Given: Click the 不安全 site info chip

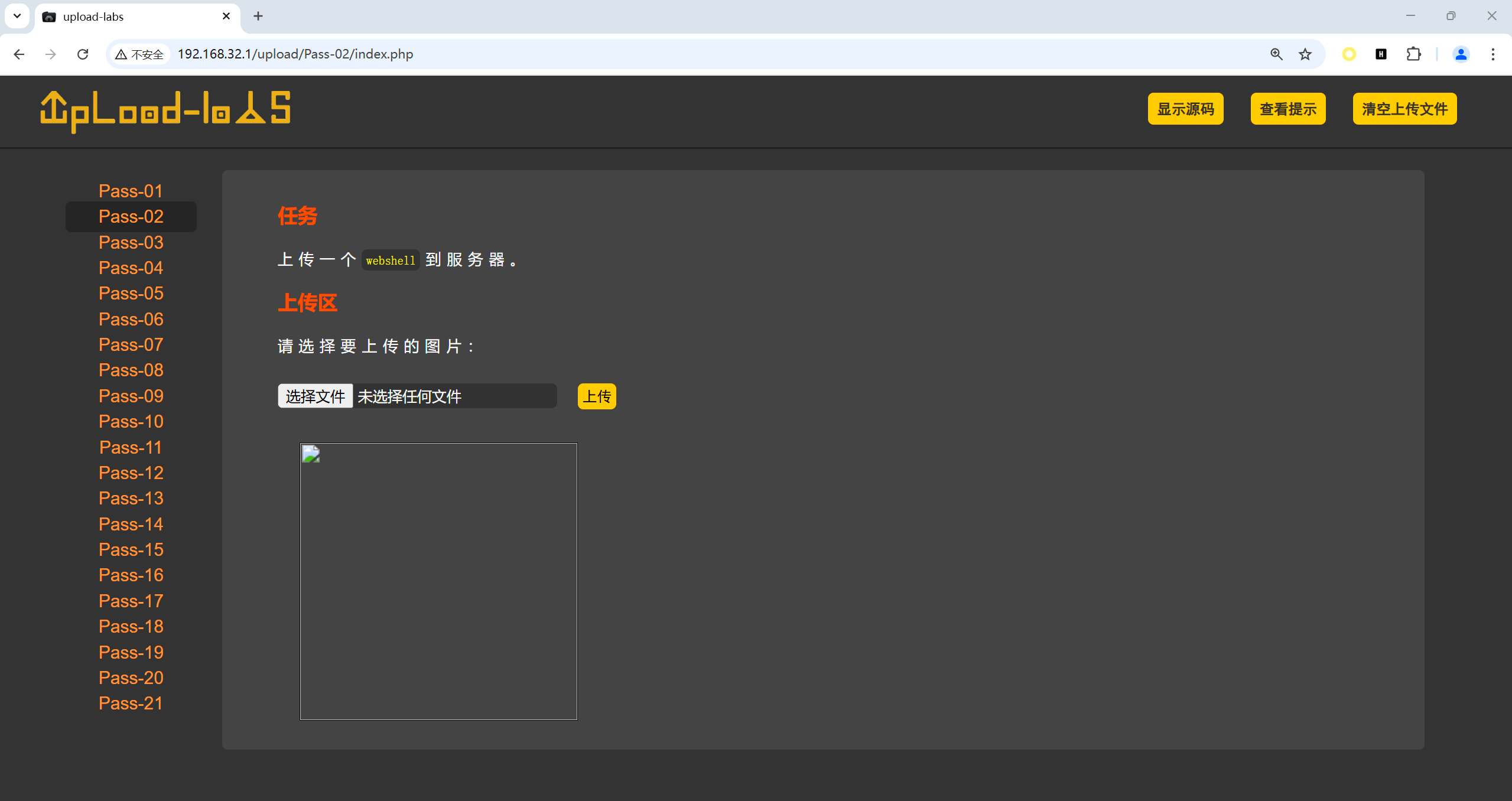Looking at the screenshot, I should (140, 54).
